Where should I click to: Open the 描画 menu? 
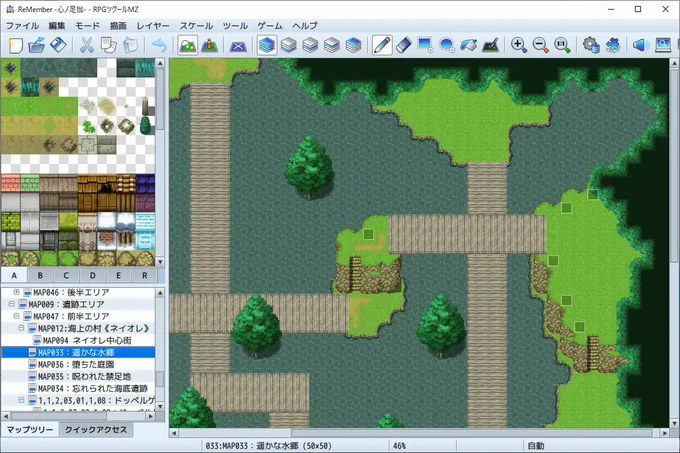pyautogui.click(x=118, y=26)
